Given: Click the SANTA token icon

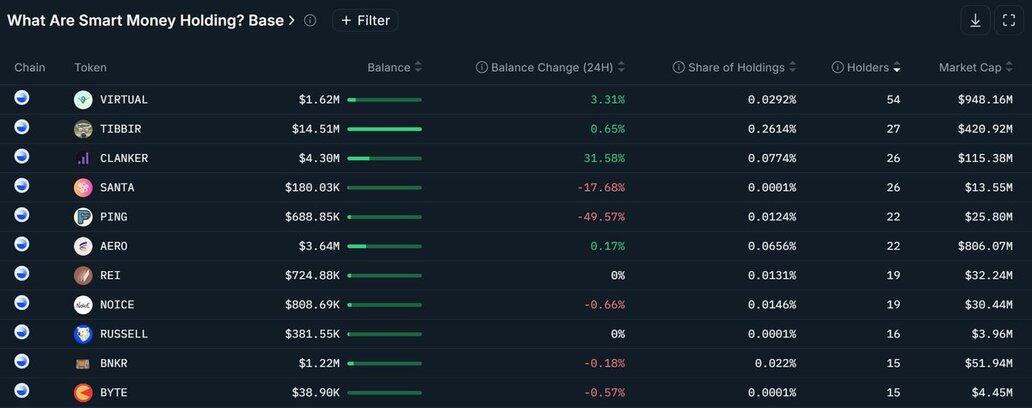Looking at the screenshot, I should [83, 187].
